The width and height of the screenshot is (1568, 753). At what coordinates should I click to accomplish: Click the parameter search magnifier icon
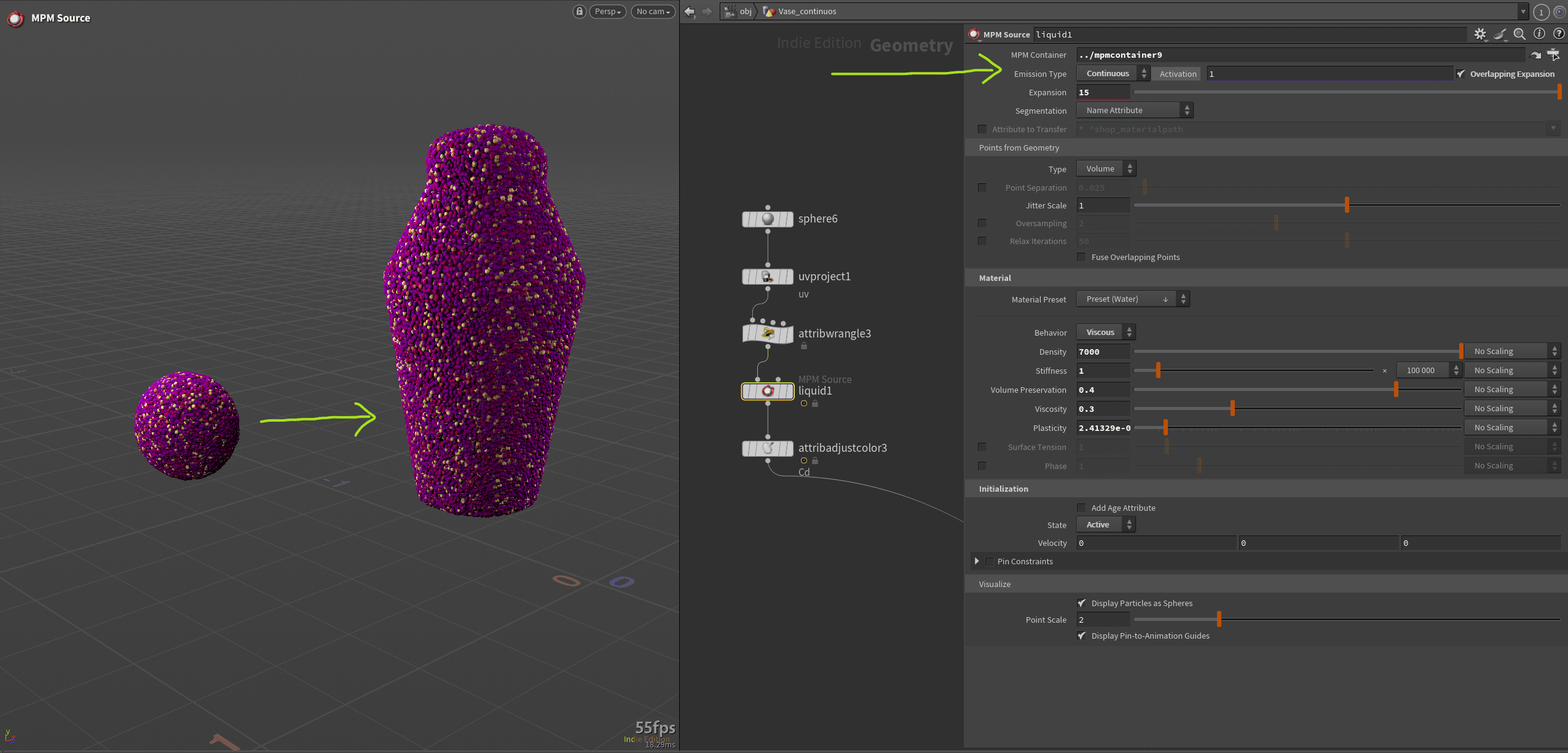tap(1520, 34)
